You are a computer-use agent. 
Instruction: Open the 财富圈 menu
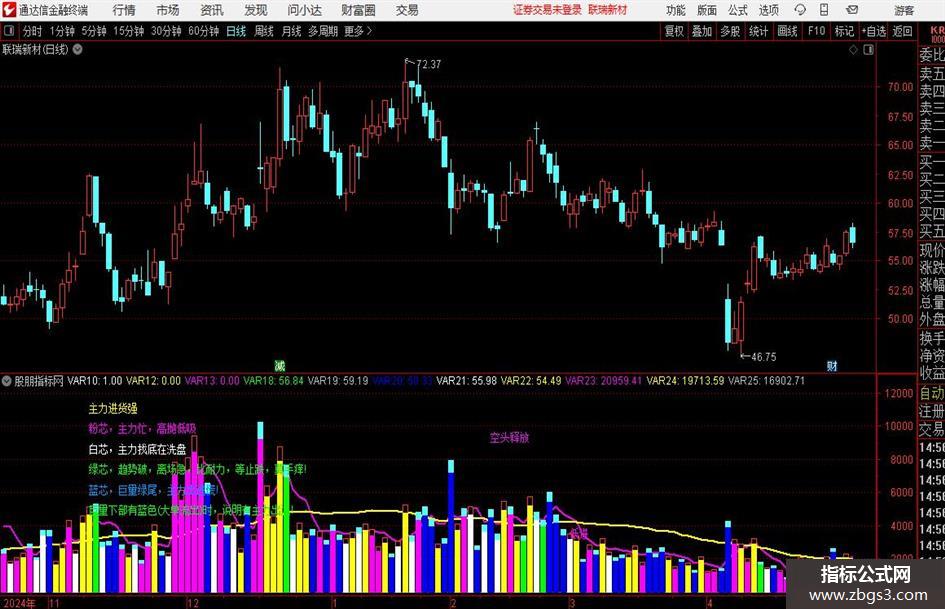pyautogui.click(x=358, y=10)
